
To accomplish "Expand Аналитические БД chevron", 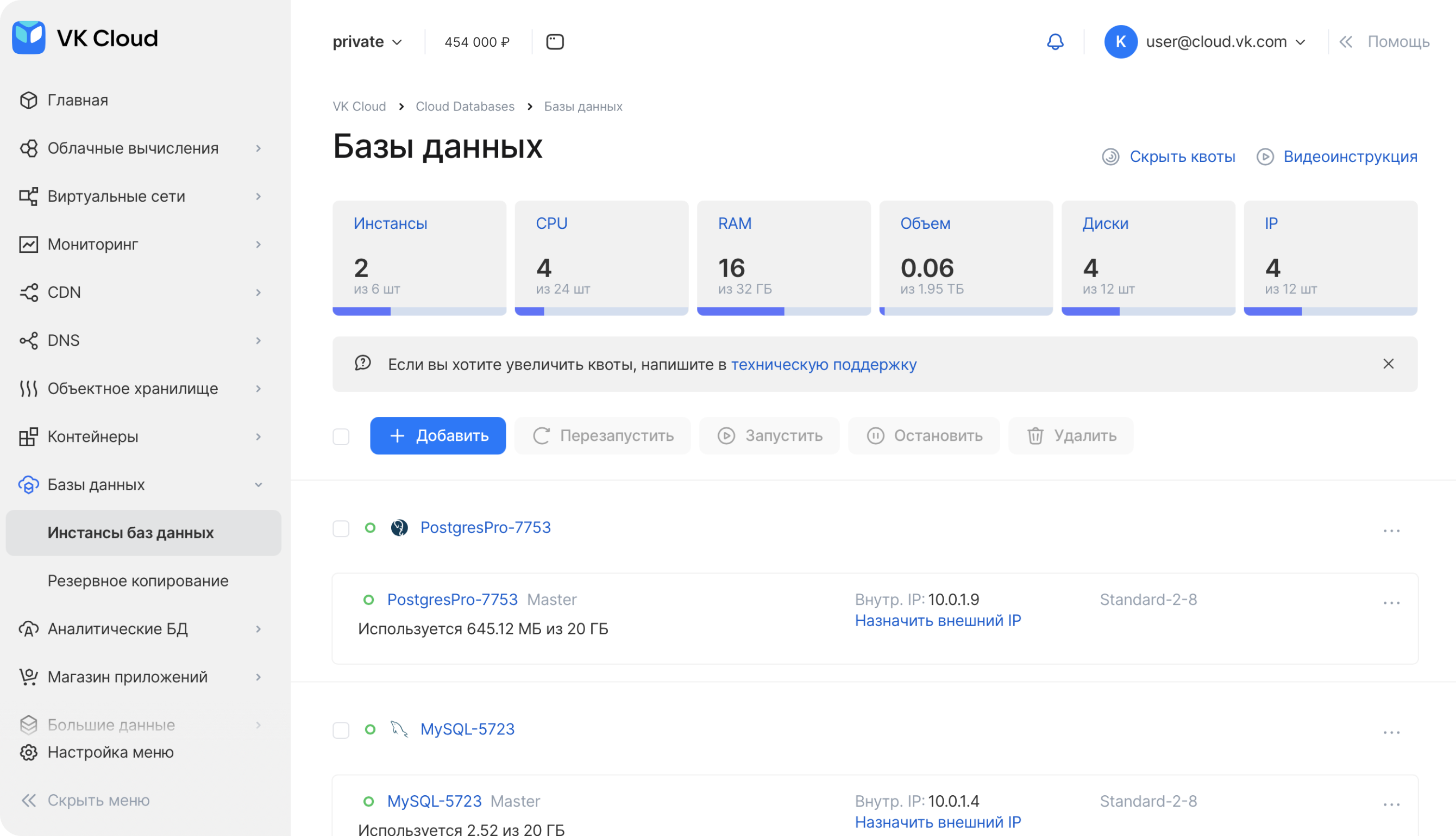I will pos(259,629).
